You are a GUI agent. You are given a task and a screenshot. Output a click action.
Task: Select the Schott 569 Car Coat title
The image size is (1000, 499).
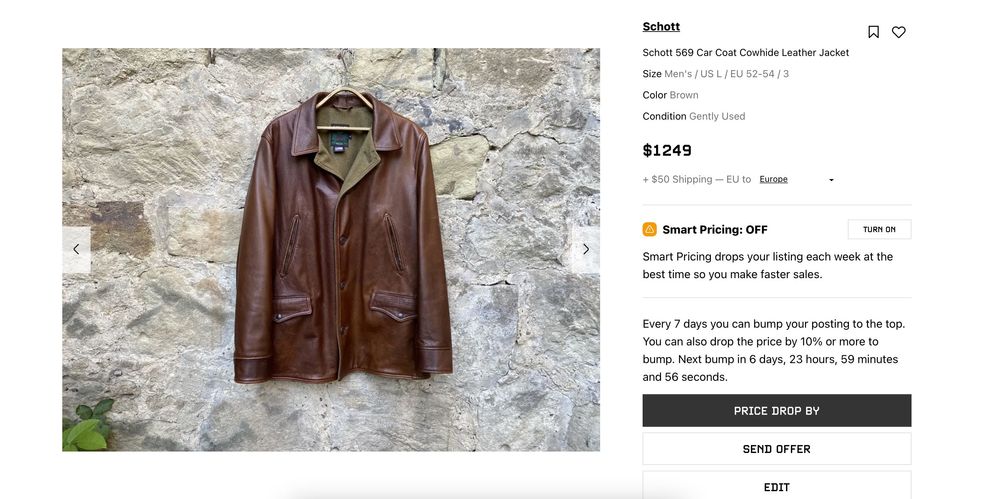point(745,53)
